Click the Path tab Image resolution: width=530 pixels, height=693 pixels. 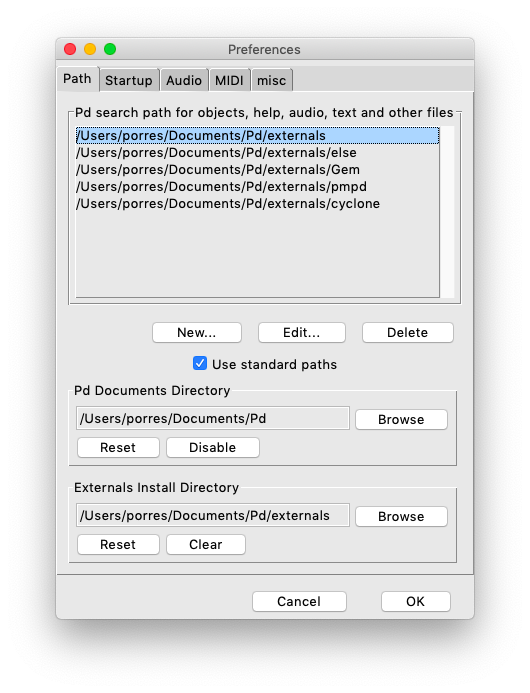point(77,79)
